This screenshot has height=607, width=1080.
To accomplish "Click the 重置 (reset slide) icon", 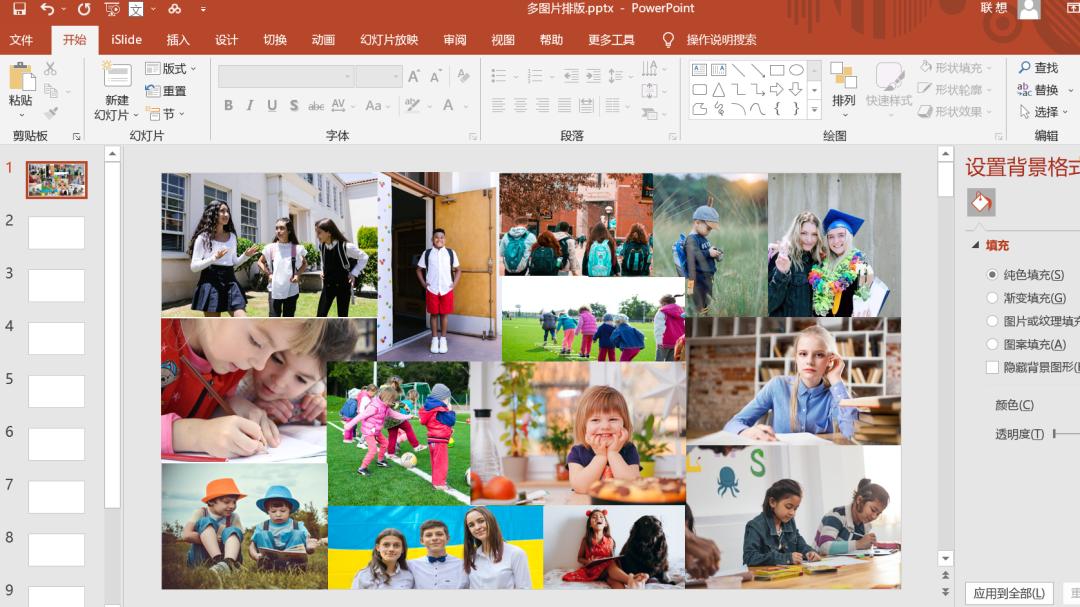I will tap(152, 90).
